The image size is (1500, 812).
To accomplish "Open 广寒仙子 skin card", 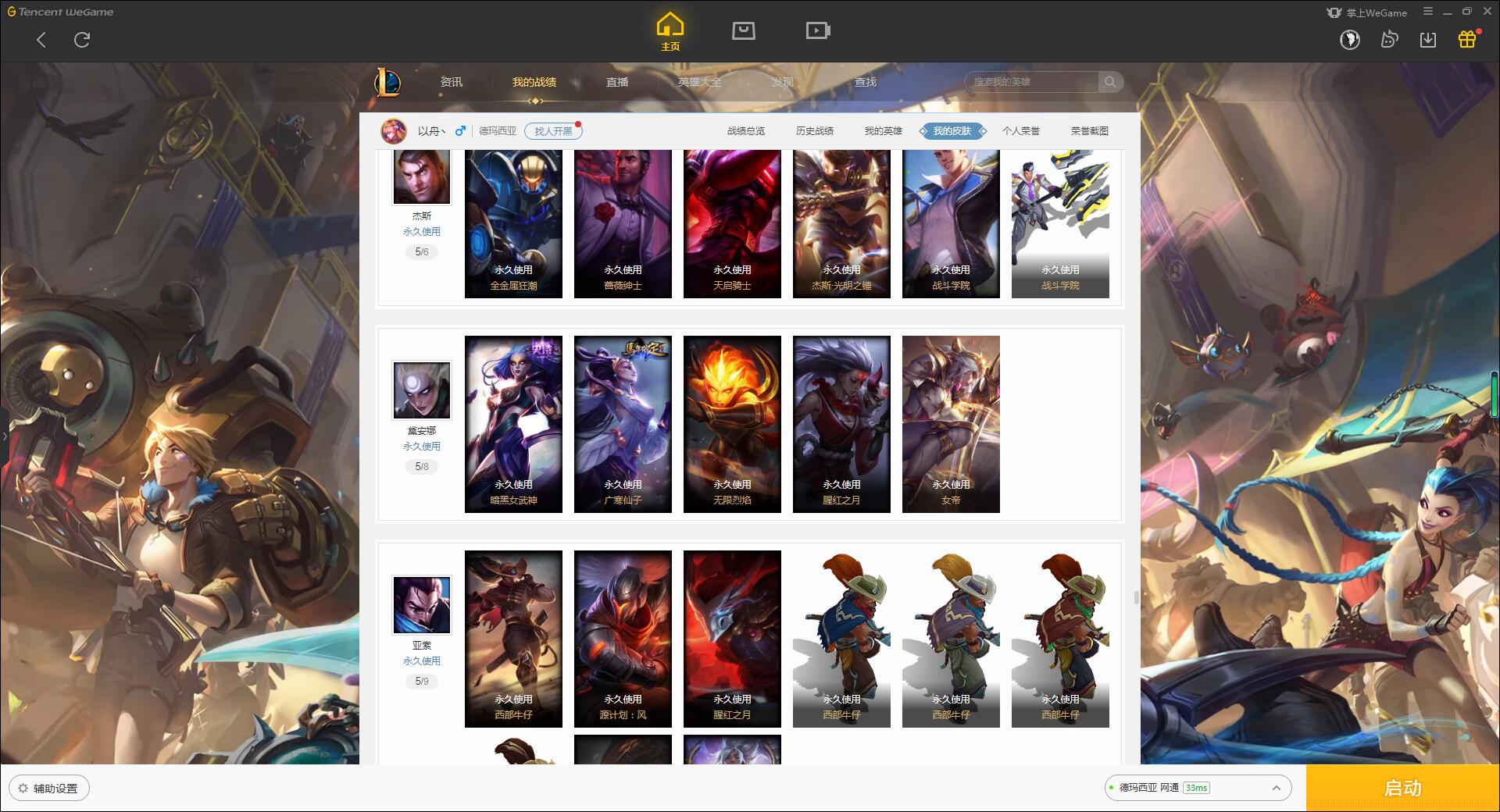I will (x=623, y=425).
